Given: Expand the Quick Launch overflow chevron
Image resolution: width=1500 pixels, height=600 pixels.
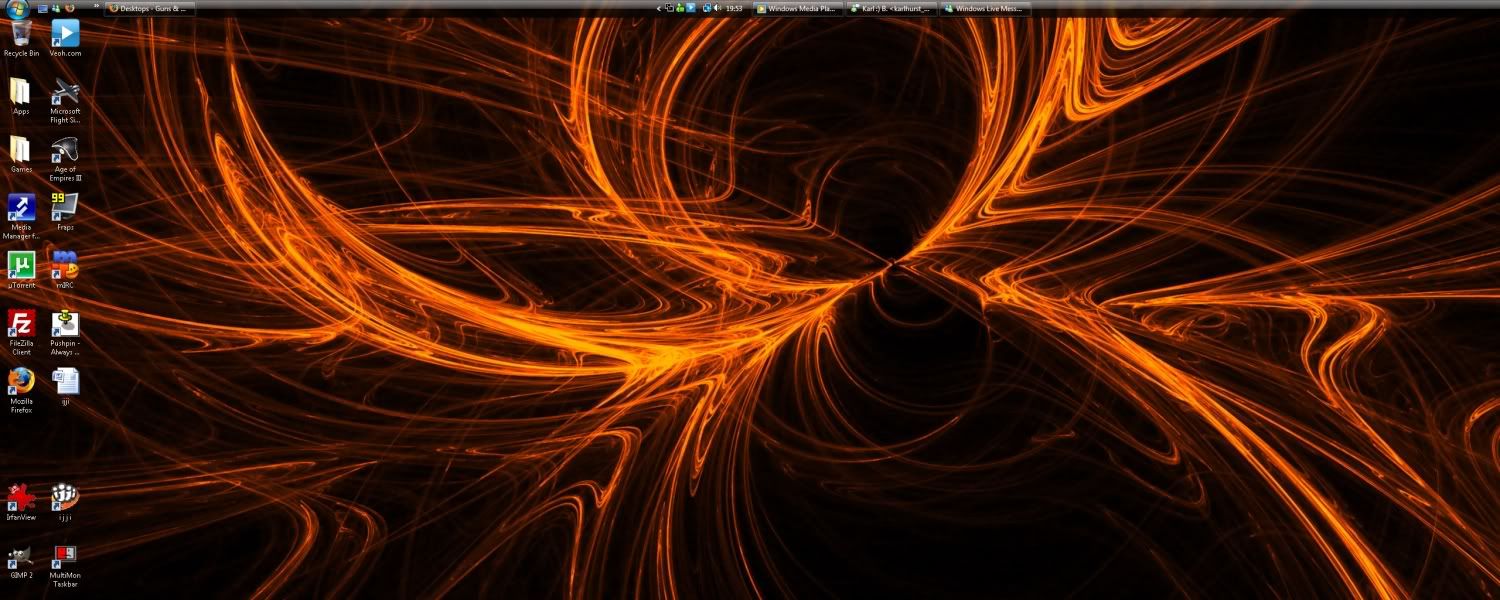Looking at the screenshot, I should (96, 7).
